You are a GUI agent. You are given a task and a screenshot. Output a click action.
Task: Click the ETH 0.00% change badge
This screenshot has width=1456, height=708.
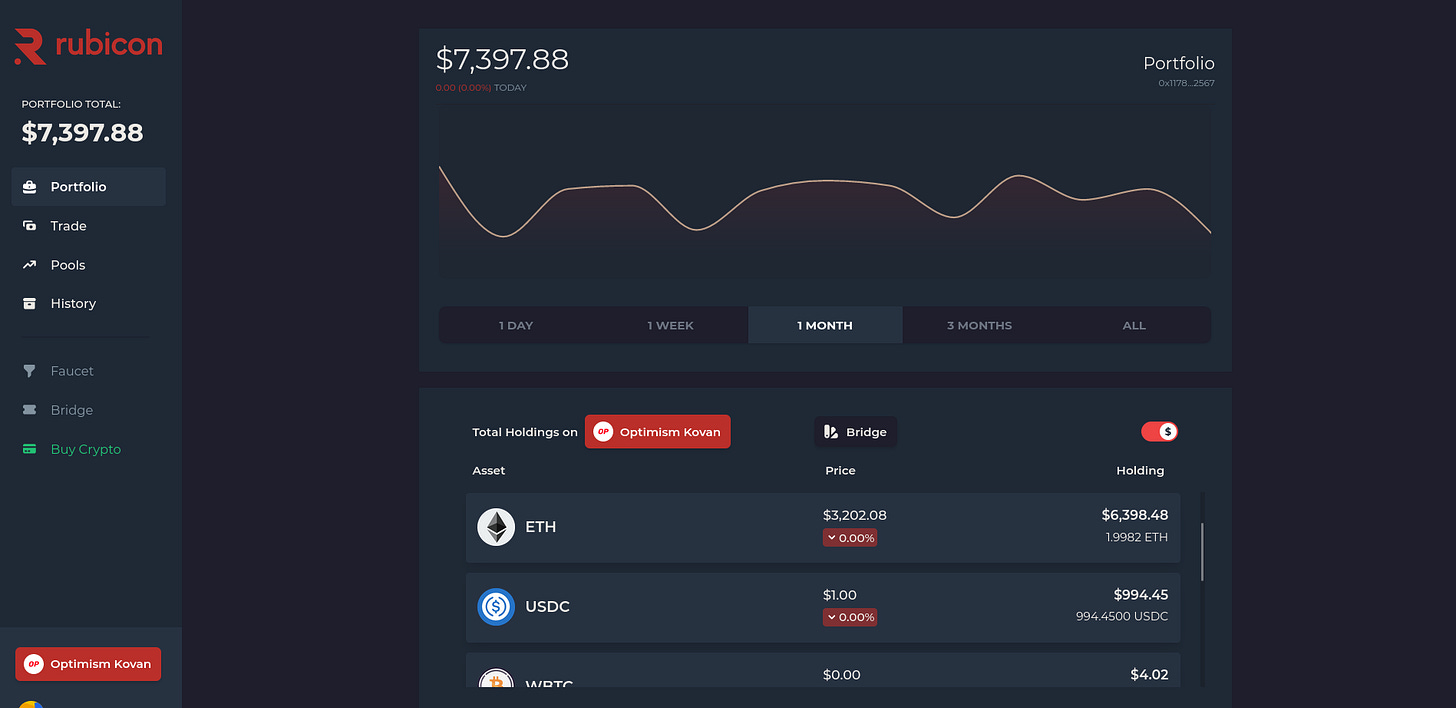pos(850,538)
